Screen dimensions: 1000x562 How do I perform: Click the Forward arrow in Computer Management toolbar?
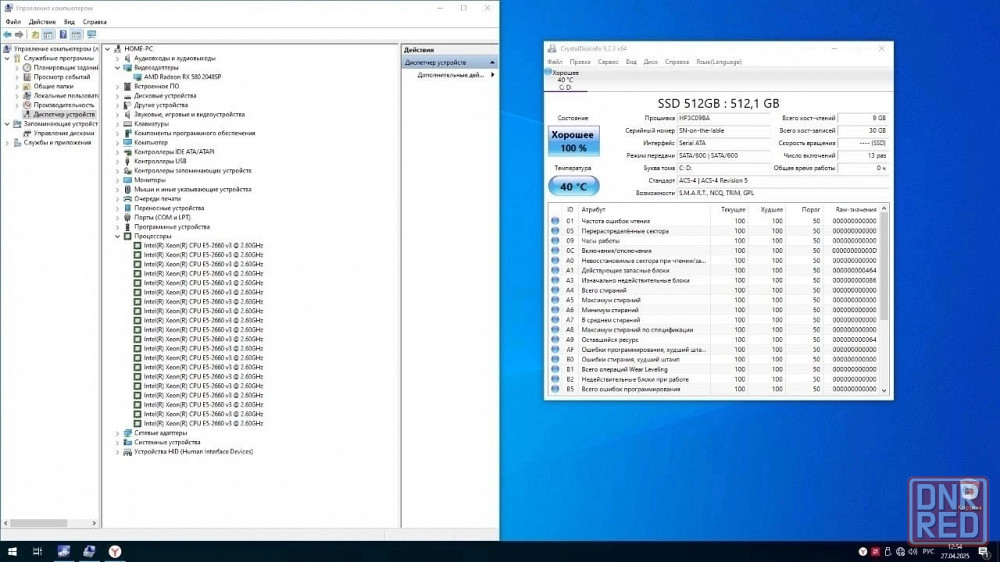click(19, 34)
